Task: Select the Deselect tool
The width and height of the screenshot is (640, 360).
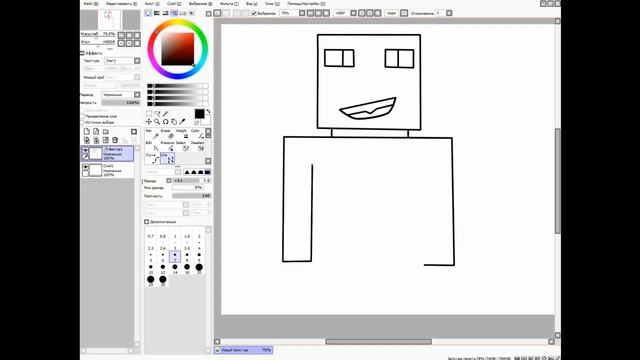Action: coord(197,146)
